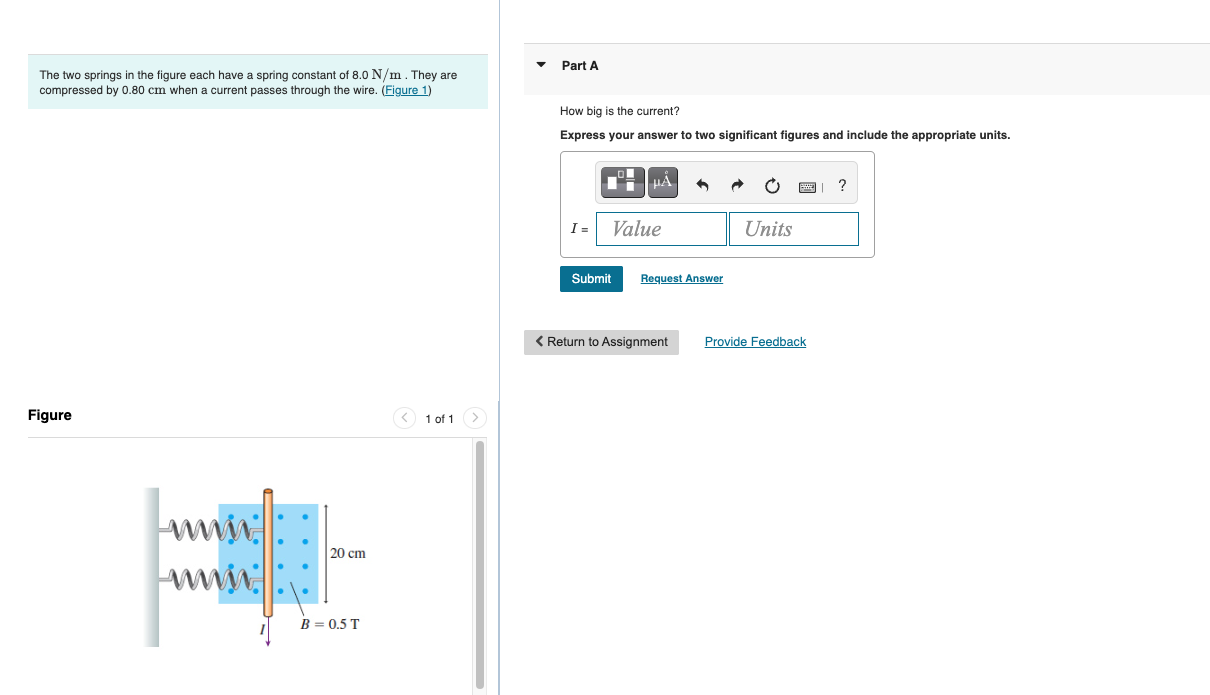Open the Request Answer link
This screenshot has height=695, width=1210.
(x=681, y=278)
